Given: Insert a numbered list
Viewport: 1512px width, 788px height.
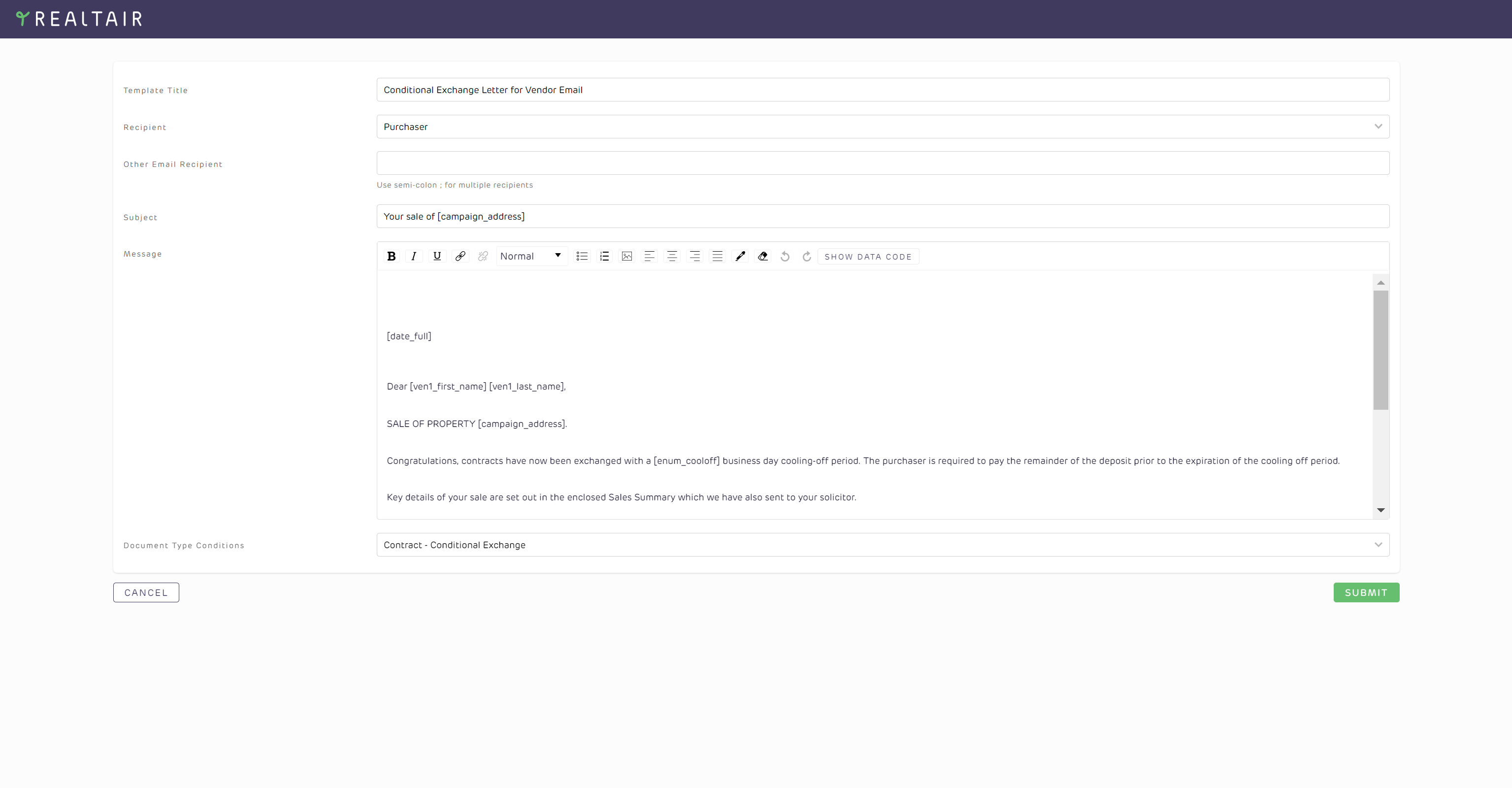Looking at the screenshot, I should click(x=604, y=256).
